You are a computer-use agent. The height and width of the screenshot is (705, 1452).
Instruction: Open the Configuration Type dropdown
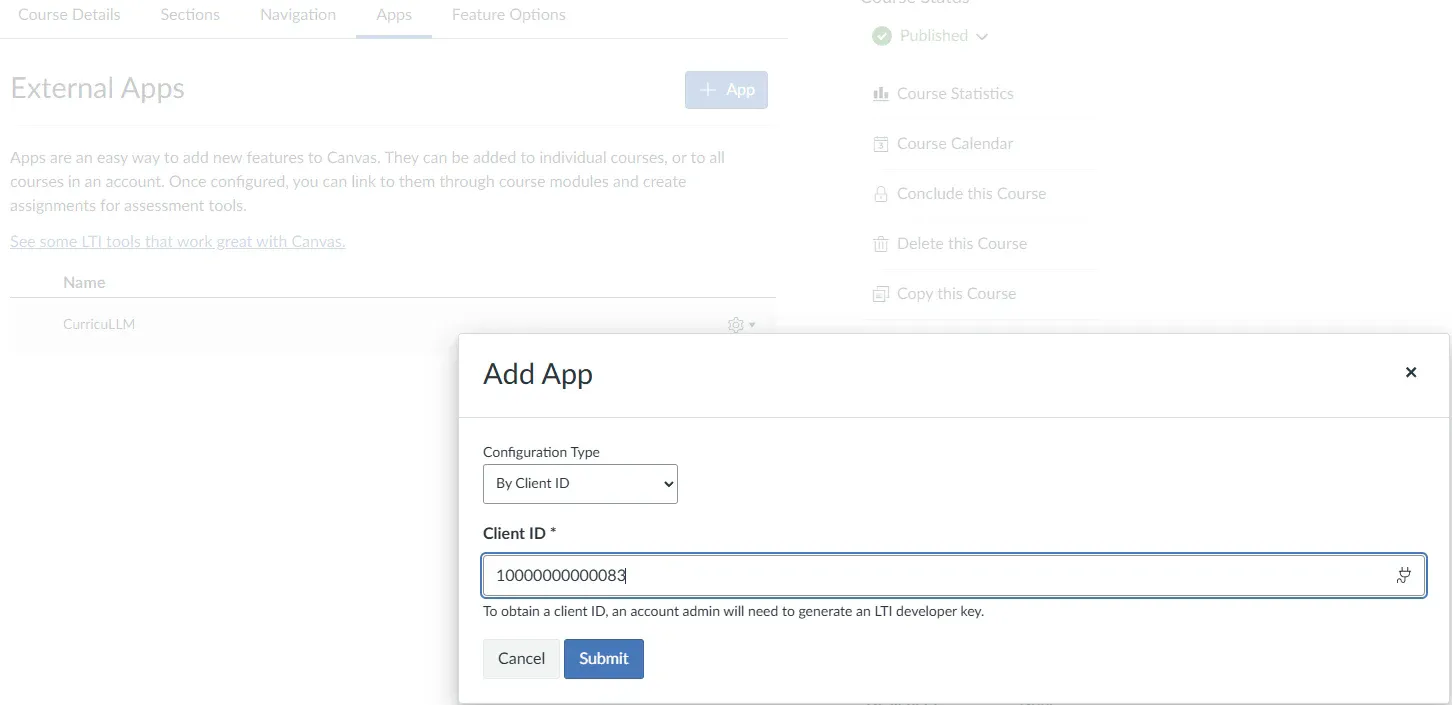tap(580, 484)
